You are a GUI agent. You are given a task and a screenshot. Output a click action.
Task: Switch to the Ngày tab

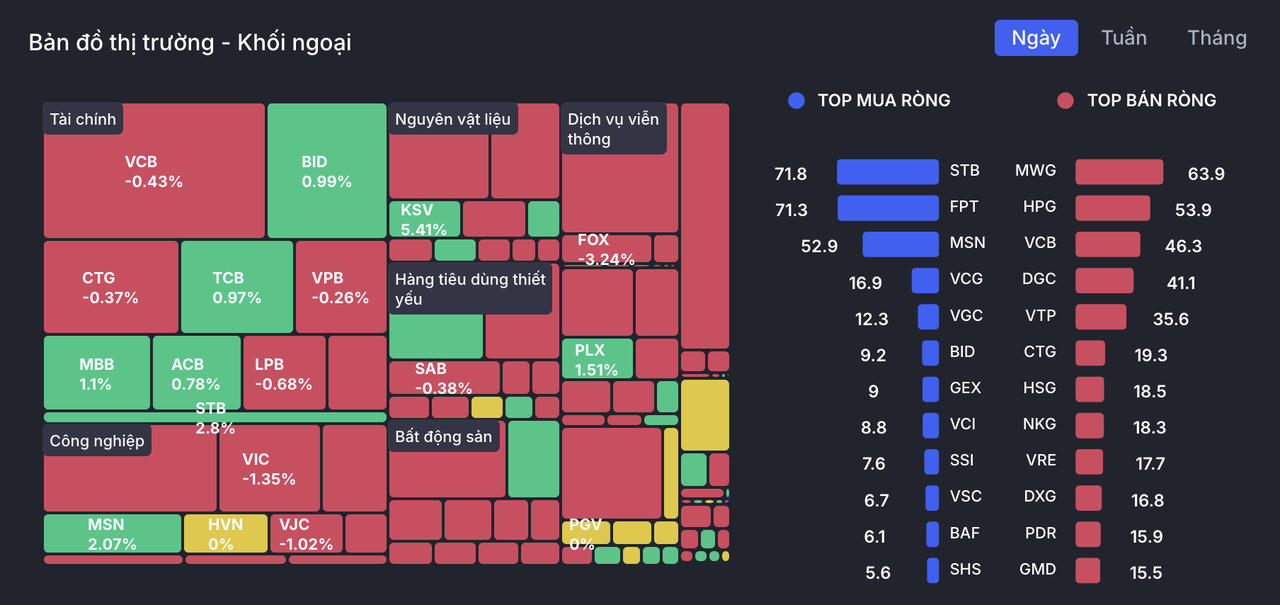pos(1035,38)
